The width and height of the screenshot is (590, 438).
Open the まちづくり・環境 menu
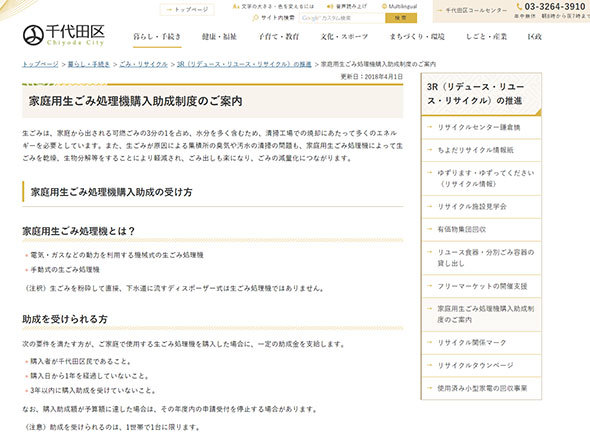417,36
